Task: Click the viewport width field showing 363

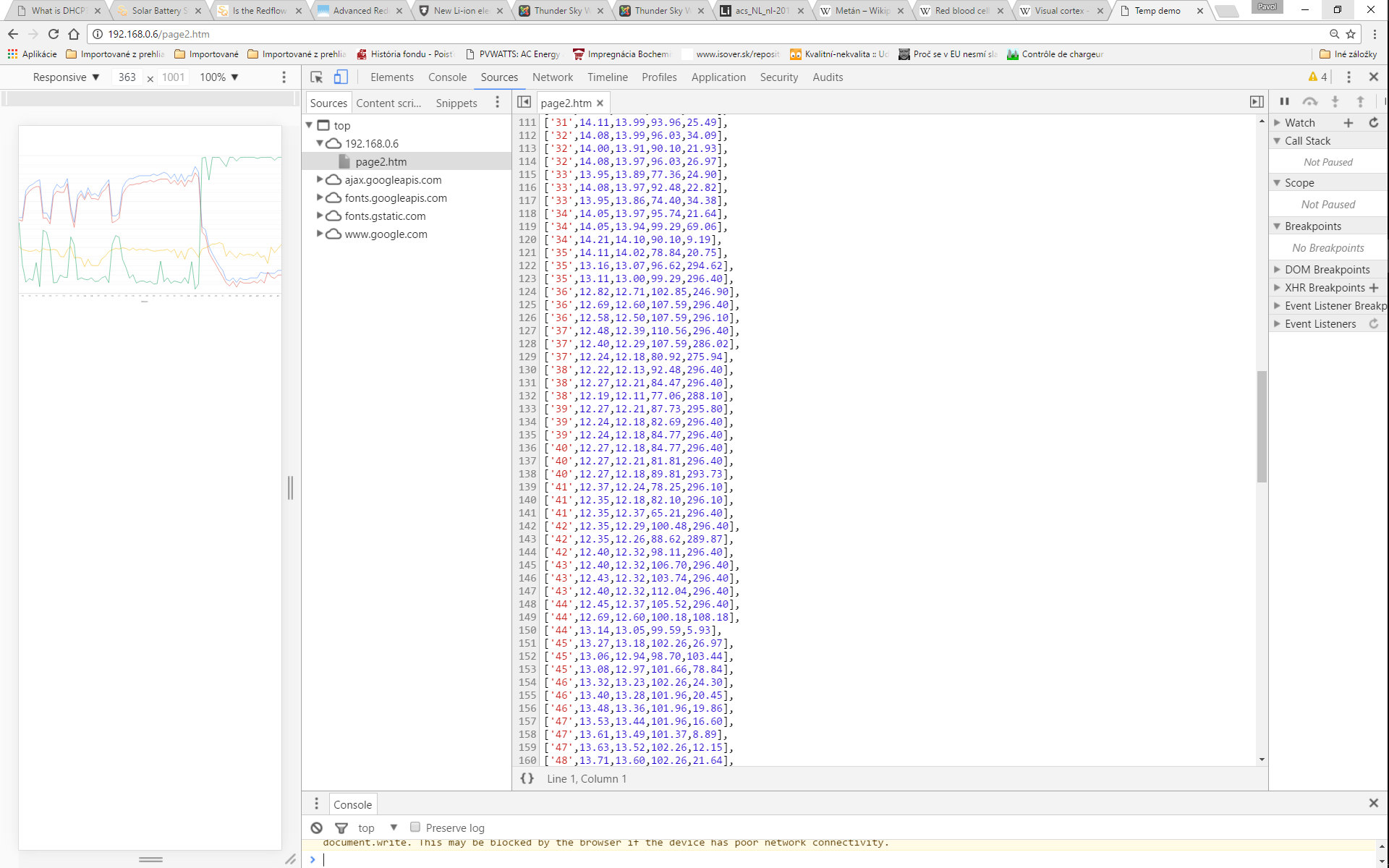Action: click(x=127, y=77)
